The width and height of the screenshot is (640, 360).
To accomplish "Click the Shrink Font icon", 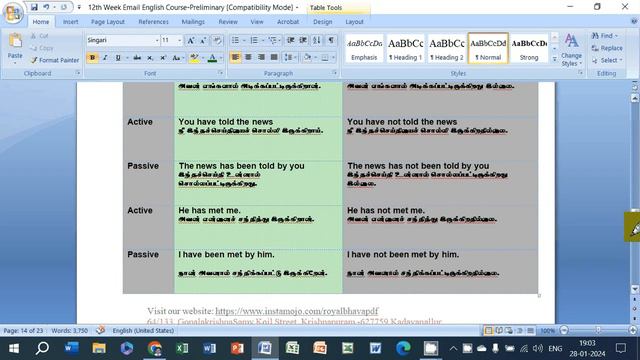I will point(203,40).
